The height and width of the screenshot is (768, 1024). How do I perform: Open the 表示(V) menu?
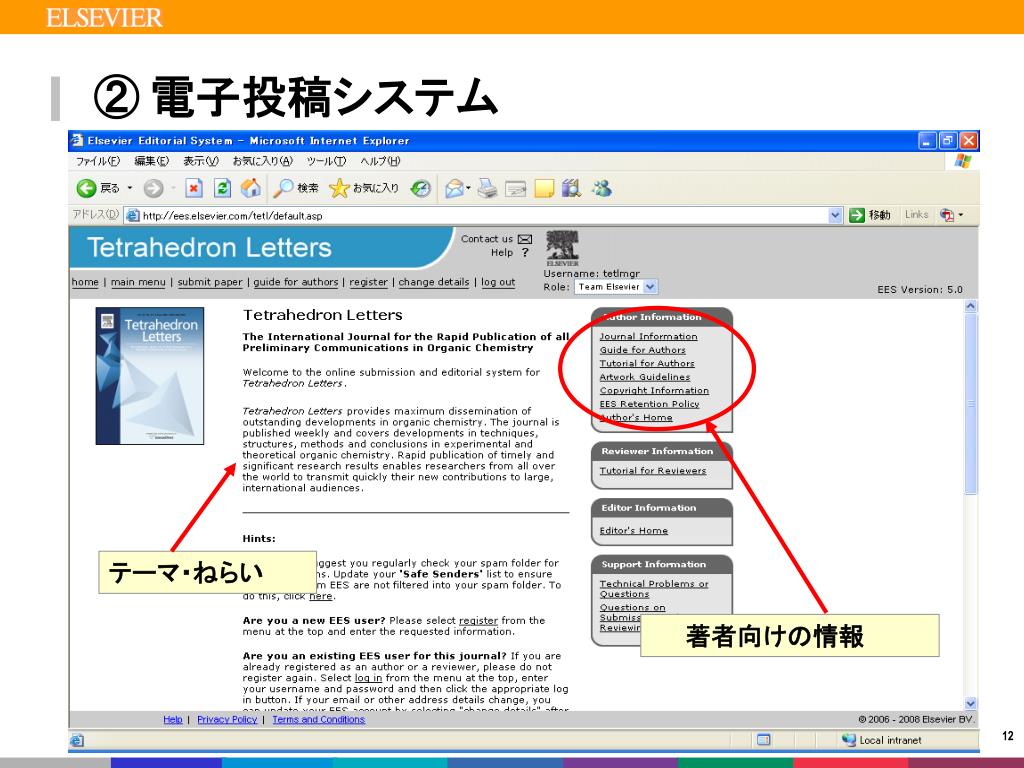(x=200, y=161)
